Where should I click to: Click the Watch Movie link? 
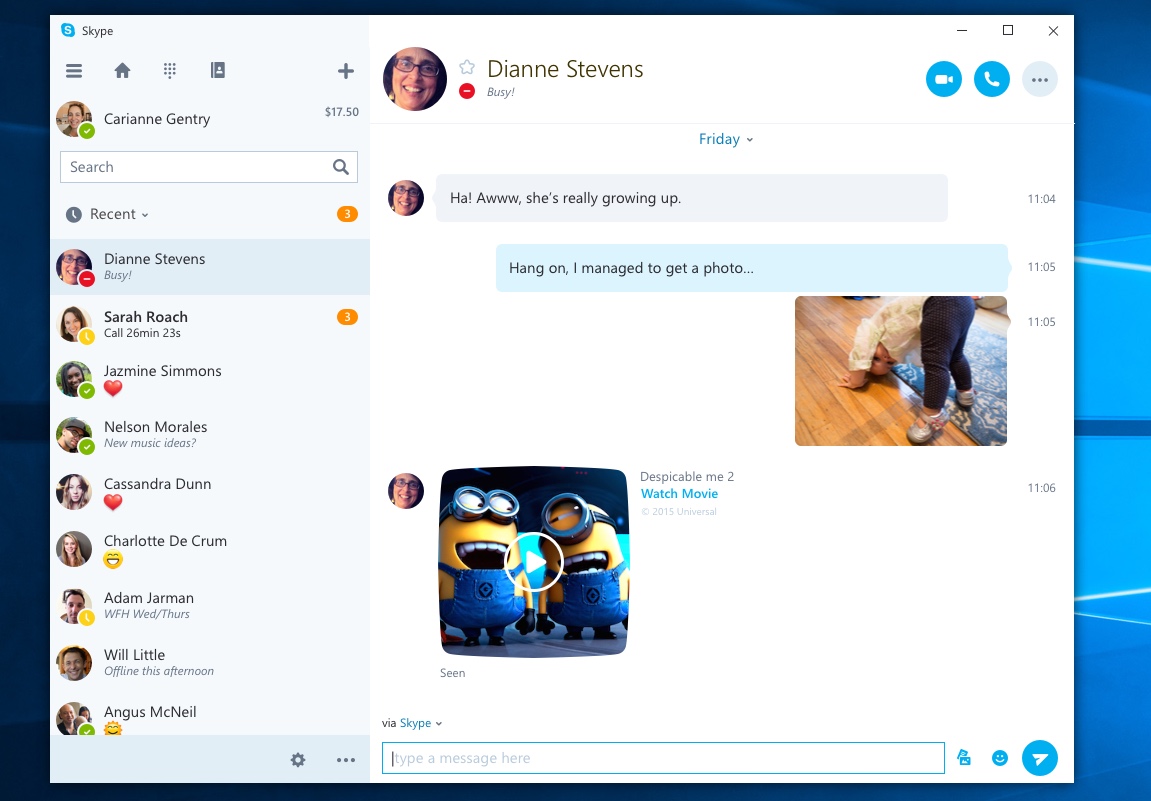pos(679,494)
